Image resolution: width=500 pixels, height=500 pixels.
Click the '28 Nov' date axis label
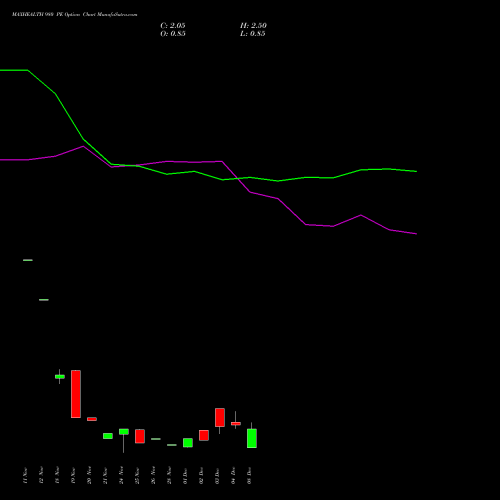169,475
